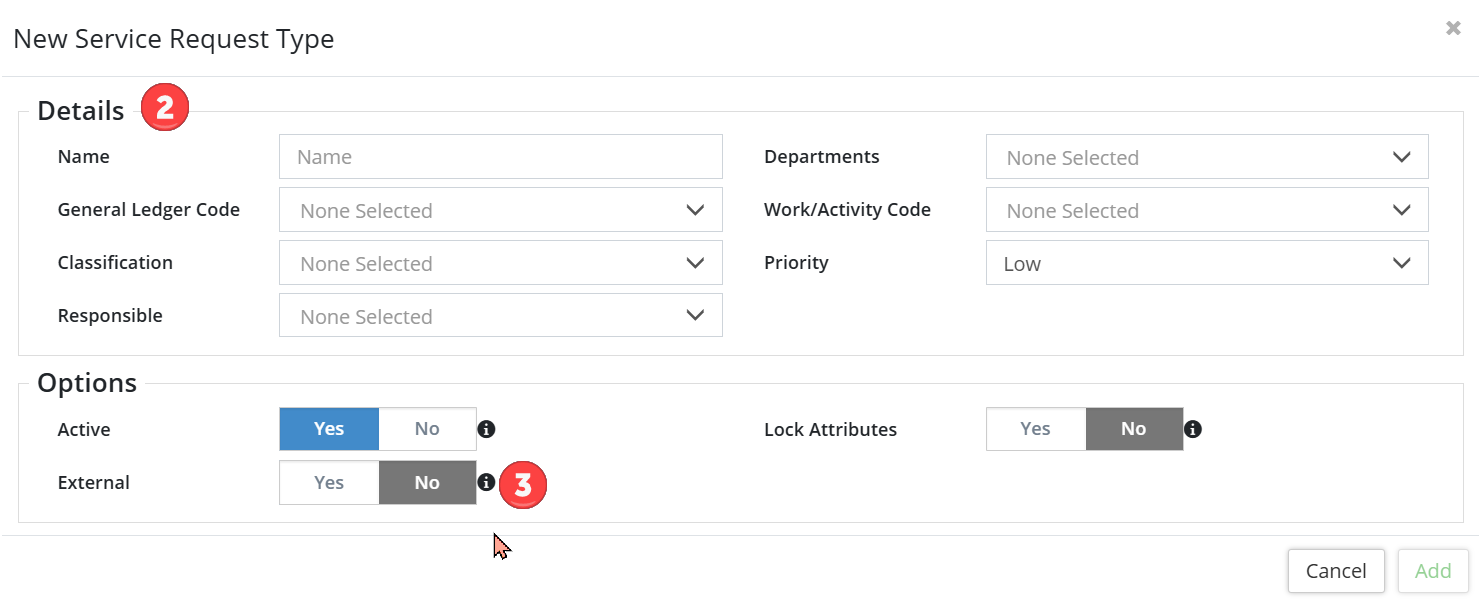Expand the Classification dropdown
The width and height of the screenshot is (1481, 606).
pyautogui.click(x=500, y=263)
